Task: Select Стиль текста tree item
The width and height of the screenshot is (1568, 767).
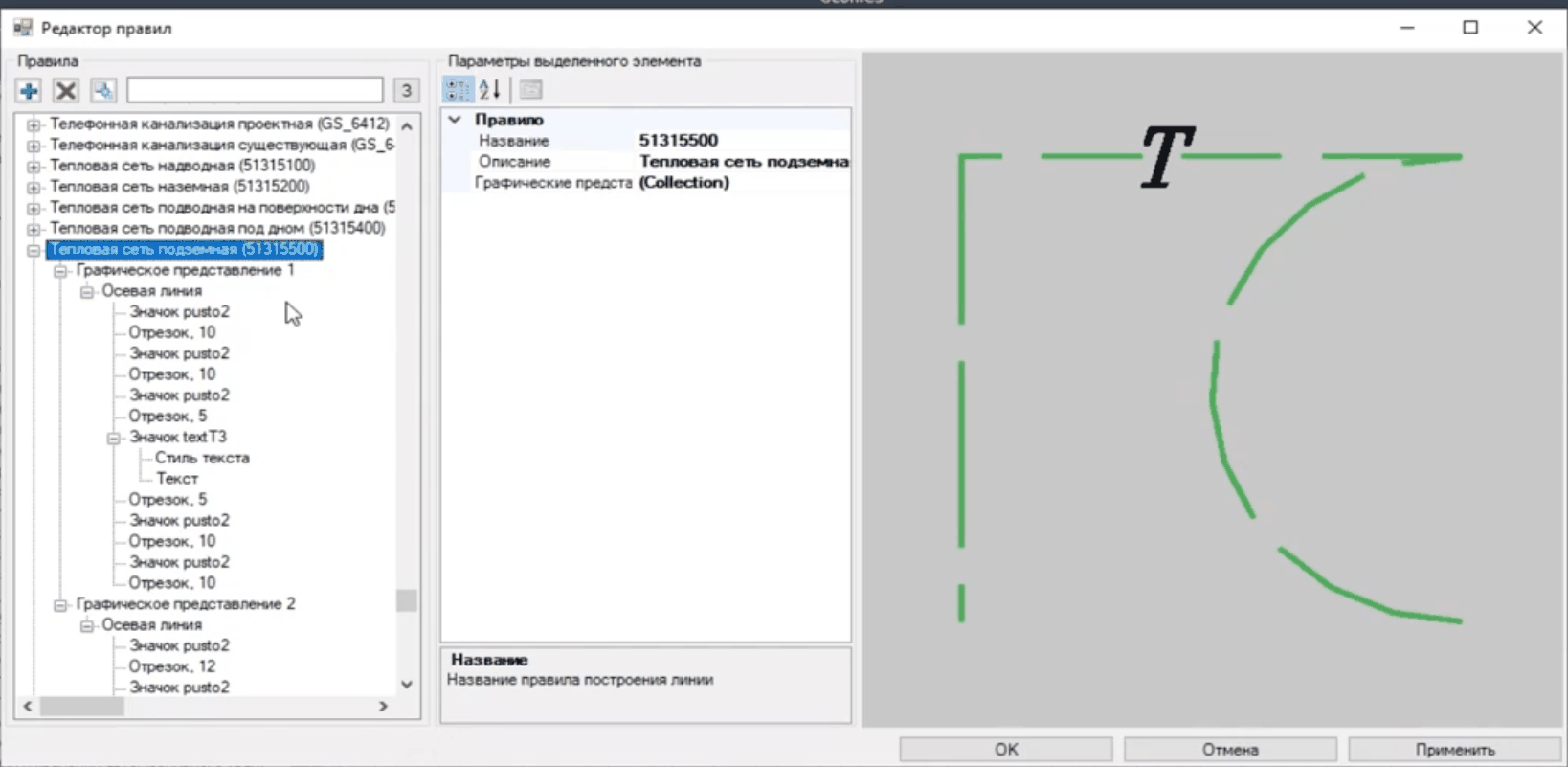Action: coord(202,459)
